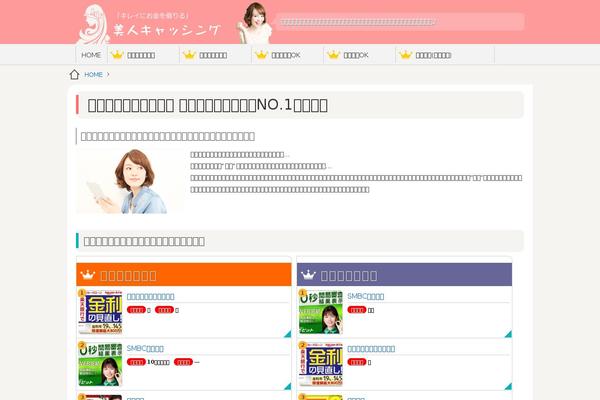Click the woman photo in the pink header

click(255, 23)
